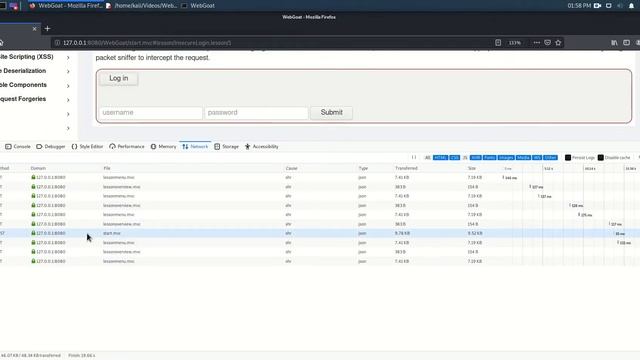Toggle the JS request filter
Screen dimensions: 640x360
tap(465, 158)
